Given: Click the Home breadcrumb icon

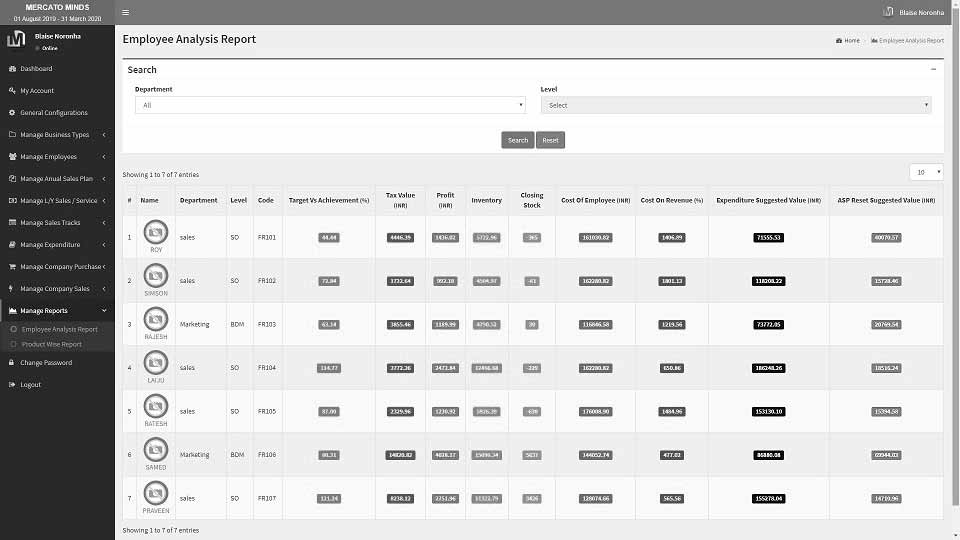Looking at the screenshot, I should click(x=838, y=41).
